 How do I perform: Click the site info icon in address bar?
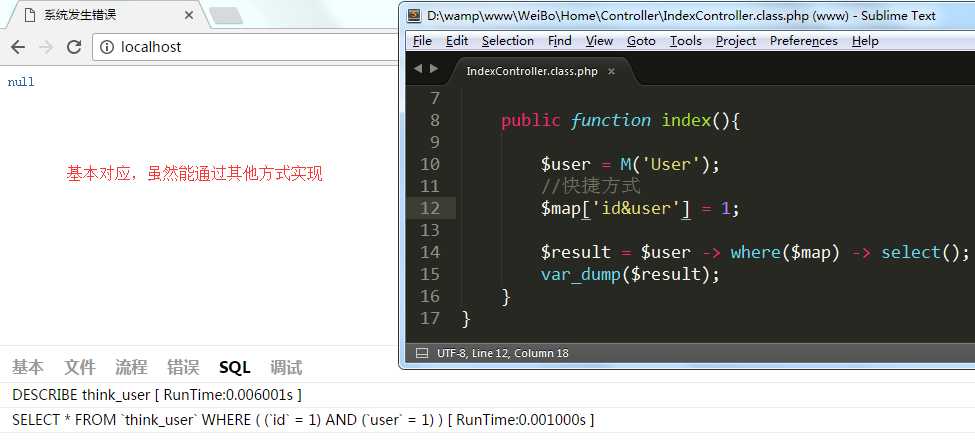tap(107, 47)
